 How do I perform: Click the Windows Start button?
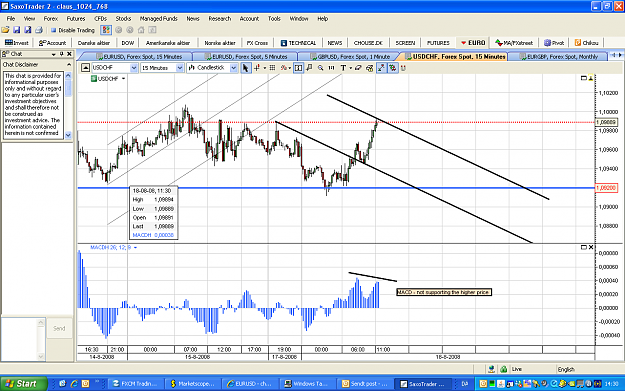pyautogui.click(x=23, y=383)
